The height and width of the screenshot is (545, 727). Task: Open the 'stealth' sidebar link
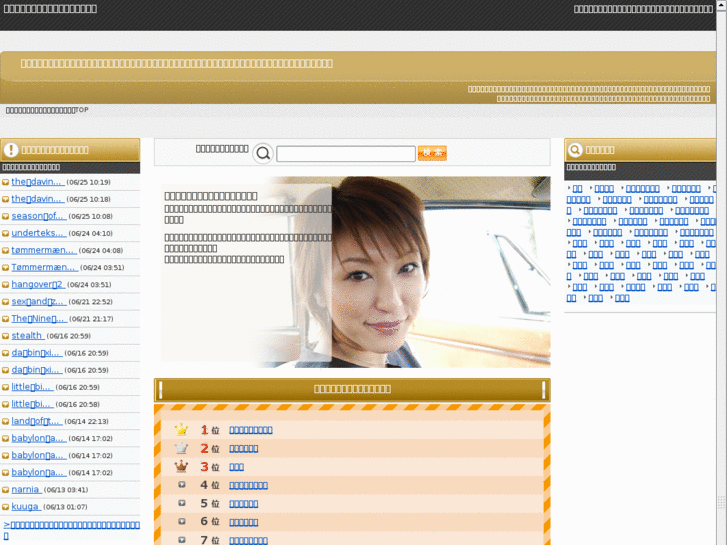(27, 336)
